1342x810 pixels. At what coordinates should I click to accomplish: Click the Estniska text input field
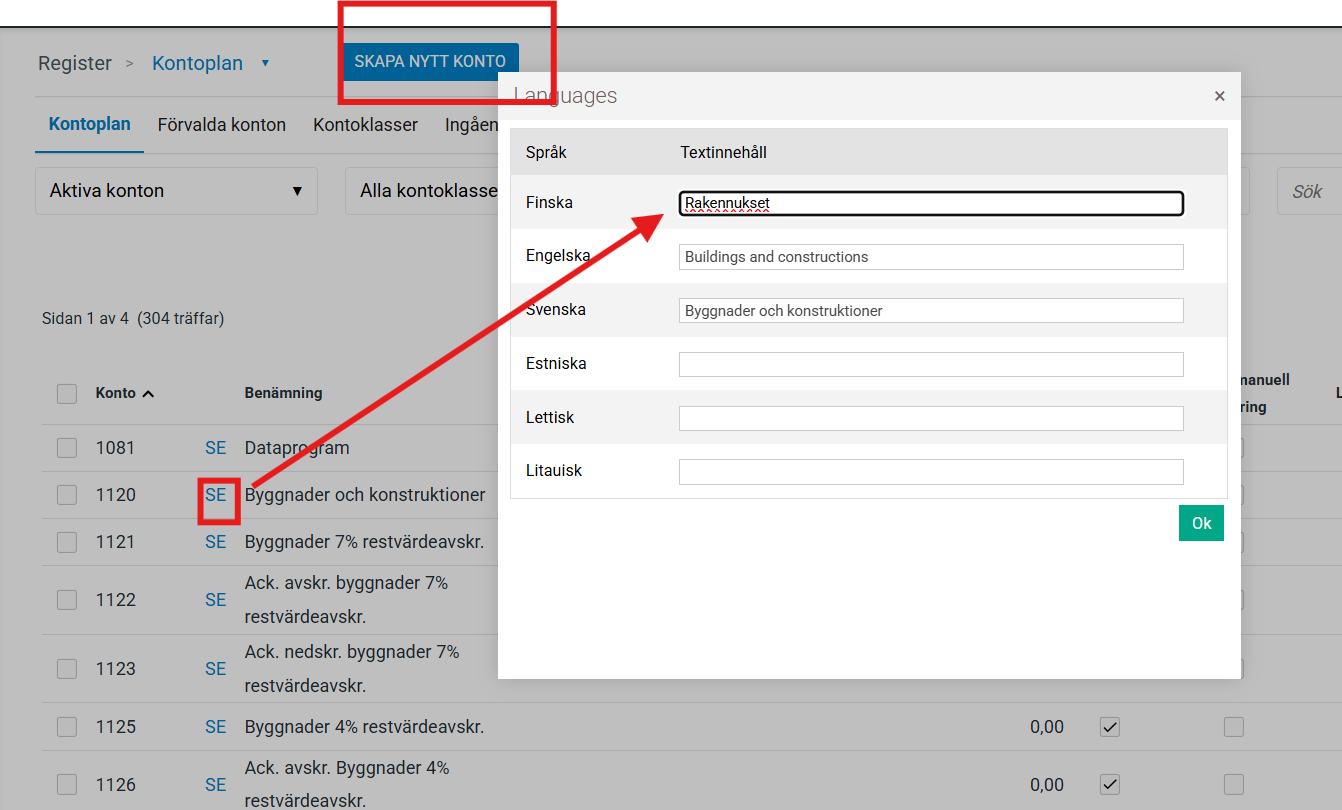pyautogui.click(x=930, y=364)
